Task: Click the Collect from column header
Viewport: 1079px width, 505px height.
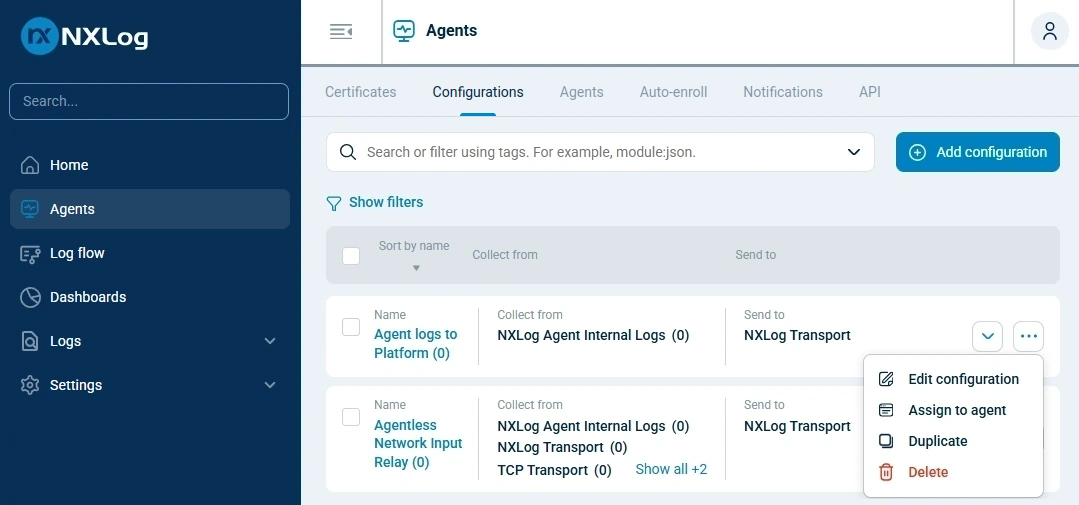Action: coord(504,255)
